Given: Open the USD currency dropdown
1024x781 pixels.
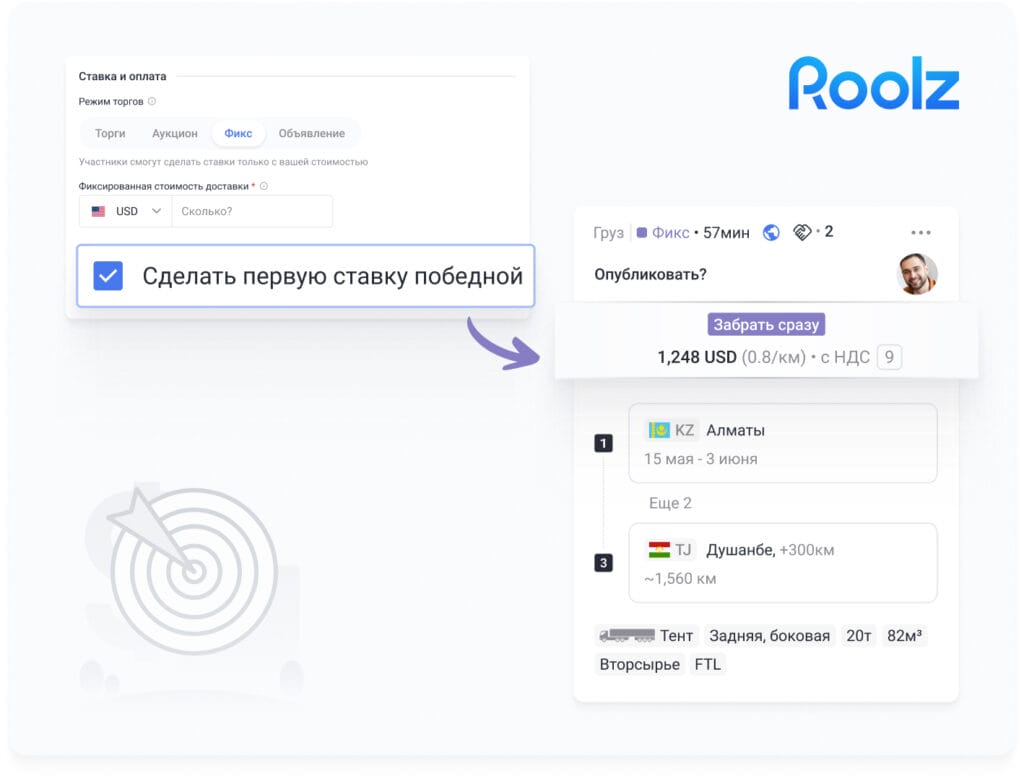Looking at the screenshot, I should [124, 211].
